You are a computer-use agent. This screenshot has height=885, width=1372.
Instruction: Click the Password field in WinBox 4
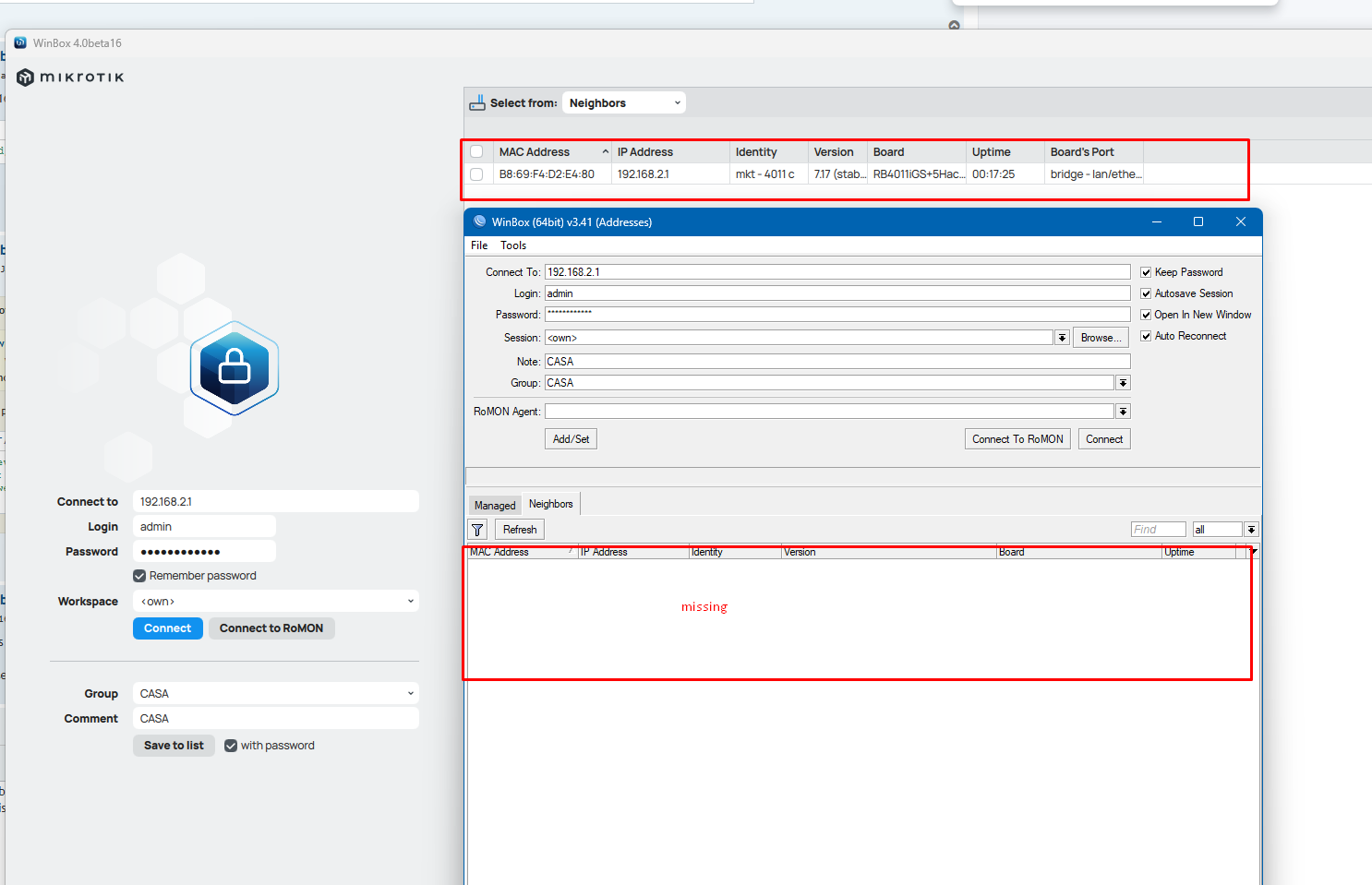click(204, 551)
